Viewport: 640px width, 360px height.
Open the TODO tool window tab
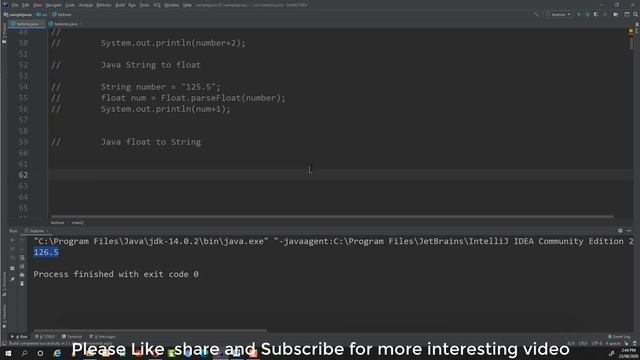coord(45,337)
